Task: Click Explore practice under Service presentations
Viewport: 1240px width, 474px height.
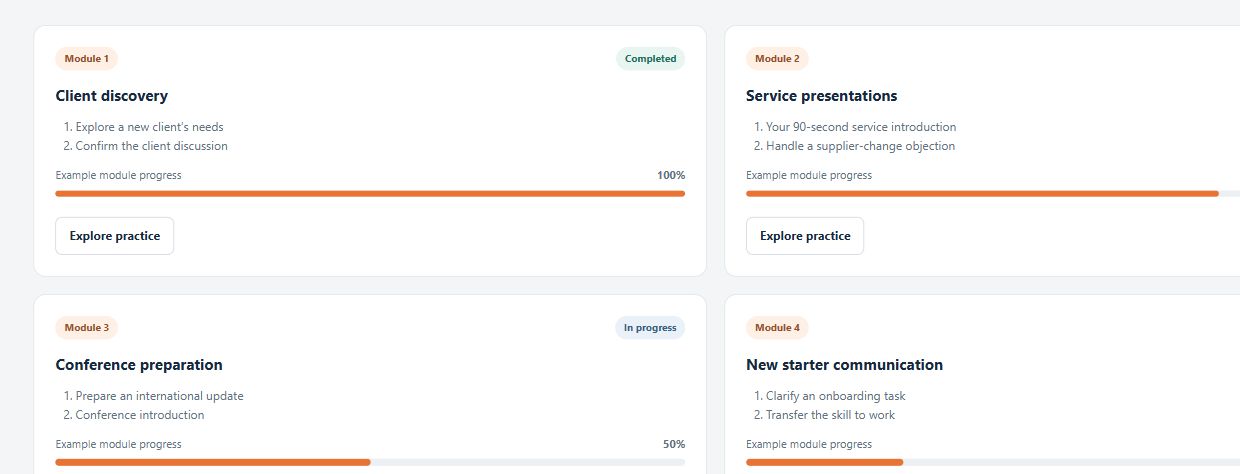Action: tap(805, 236)
